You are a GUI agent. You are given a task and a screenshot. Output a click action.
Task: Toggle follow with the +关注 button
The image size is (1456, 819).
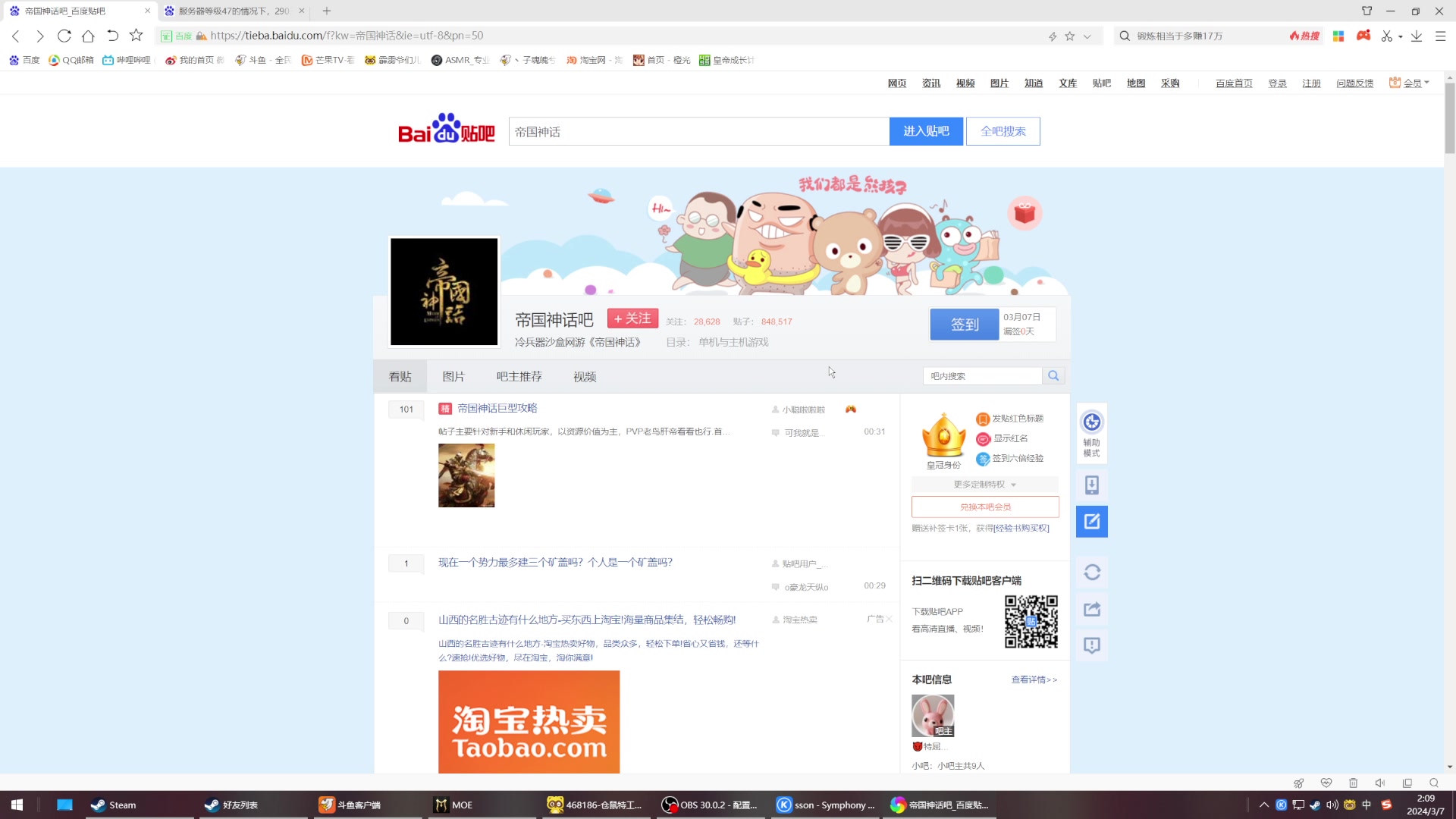(632, 318)
